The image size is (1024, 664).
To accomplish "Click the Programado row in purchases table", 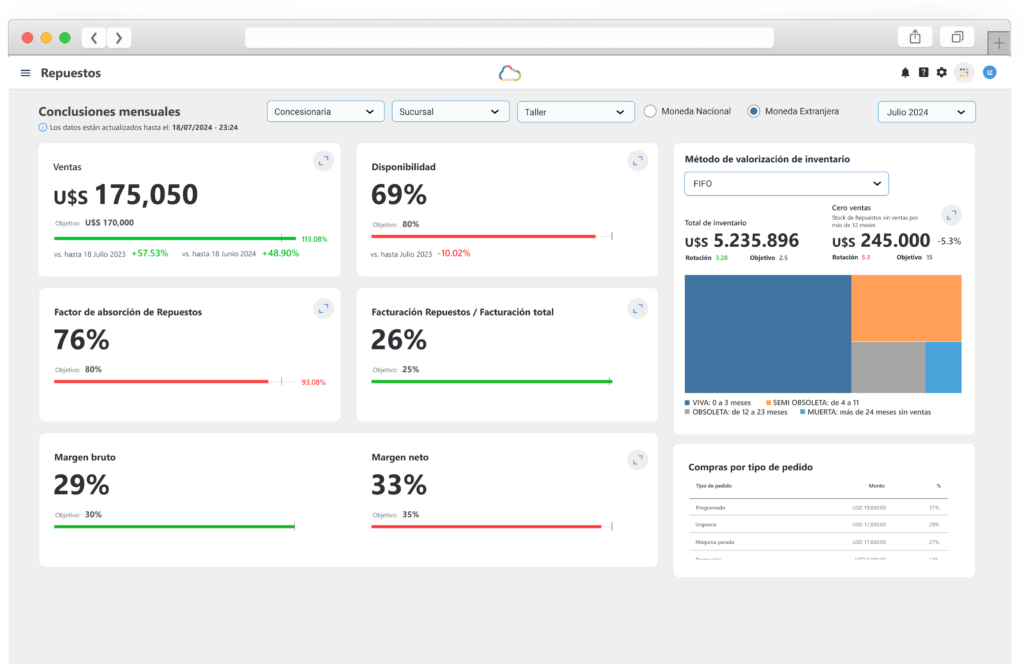I will point(818,507).
